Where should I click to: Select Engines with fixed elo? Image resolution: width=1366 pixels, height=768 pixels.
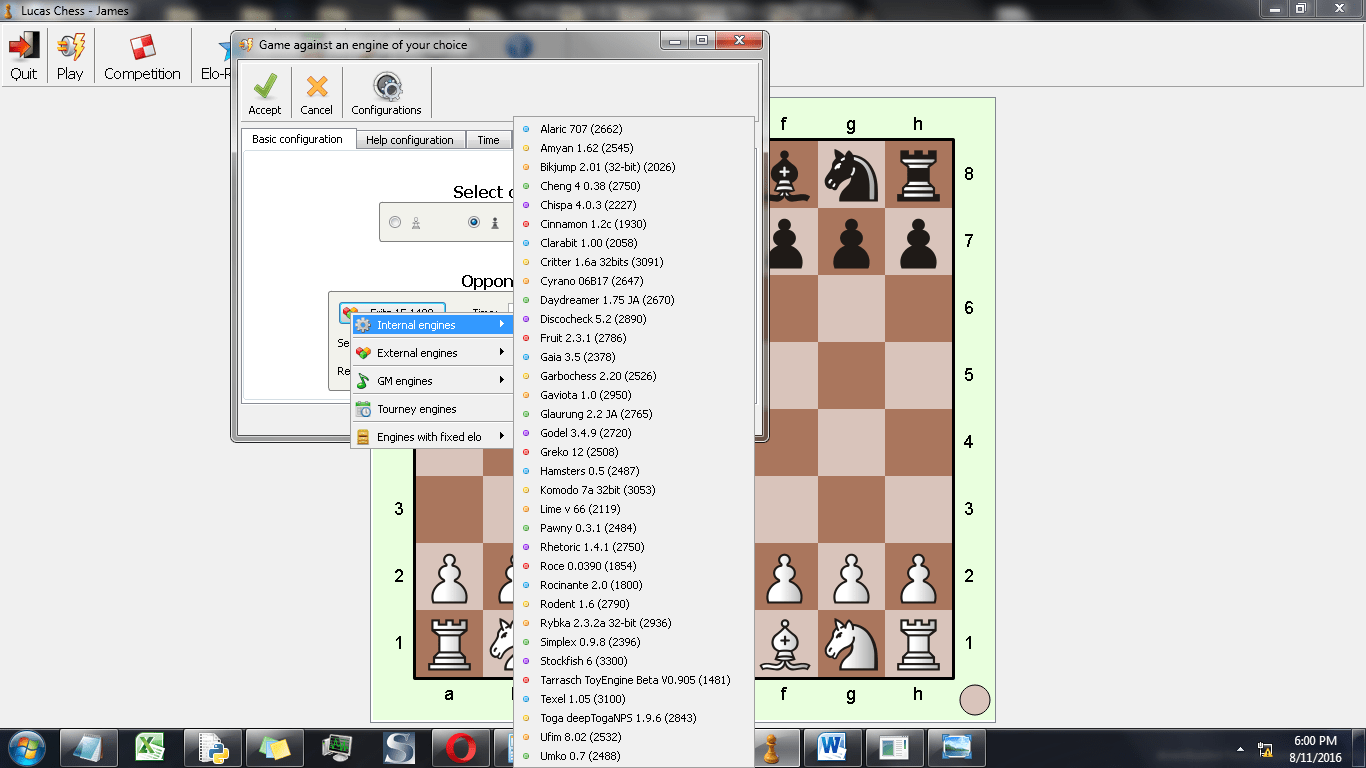(430, 436)
